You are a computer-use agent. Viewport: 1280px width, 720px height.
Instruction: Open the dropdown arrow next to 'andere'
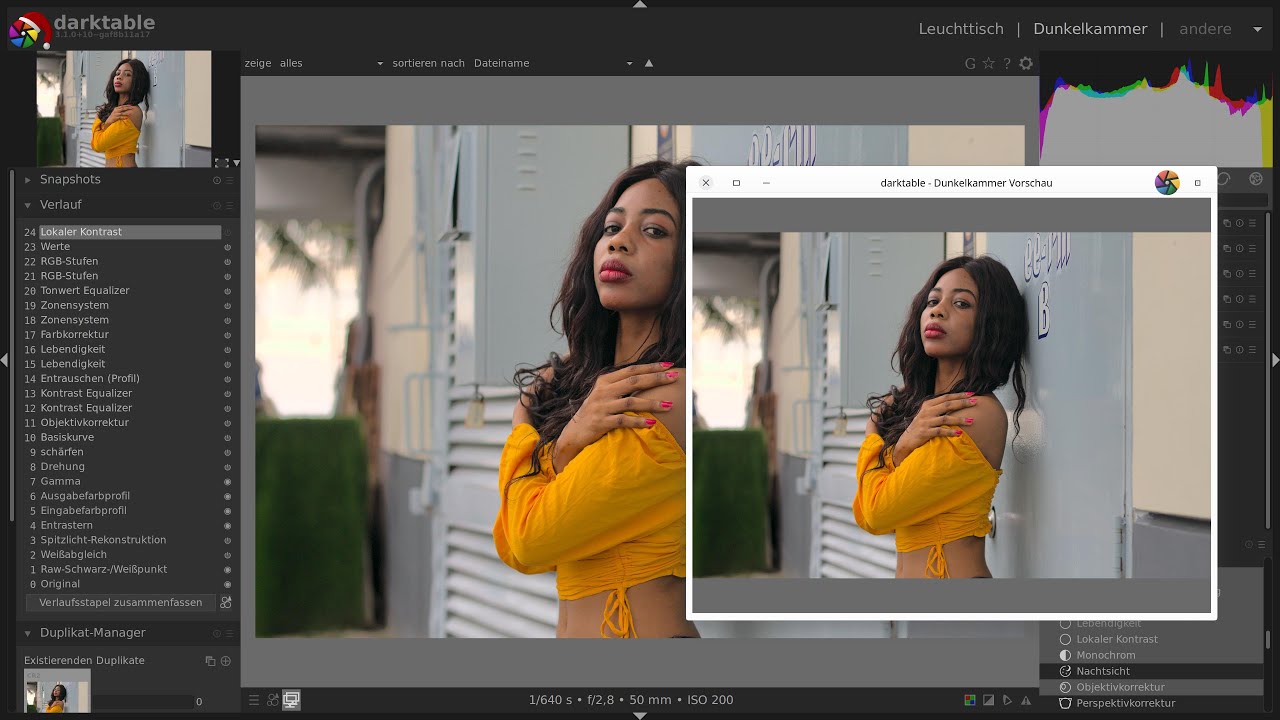tap(1258, 29)
